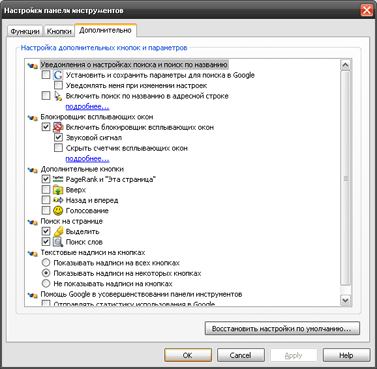The height and width of the screenshot is (369, 377).
Task: Click the yellow smiley Голосование icon
Action: point(58,210)
